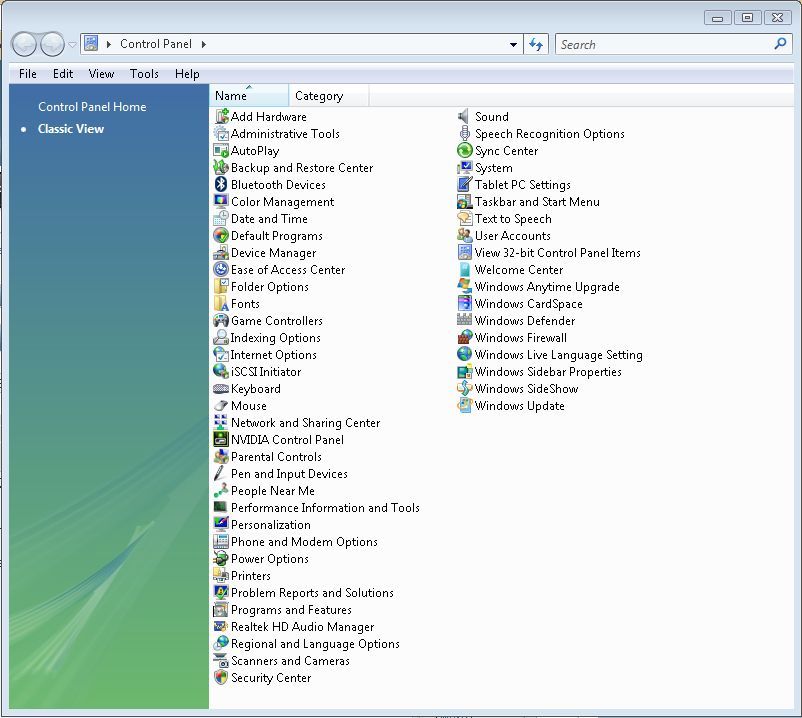Click the Sound speaker icon
The width and height of the screenshot is (802, 718).
(x=464, y=117)
